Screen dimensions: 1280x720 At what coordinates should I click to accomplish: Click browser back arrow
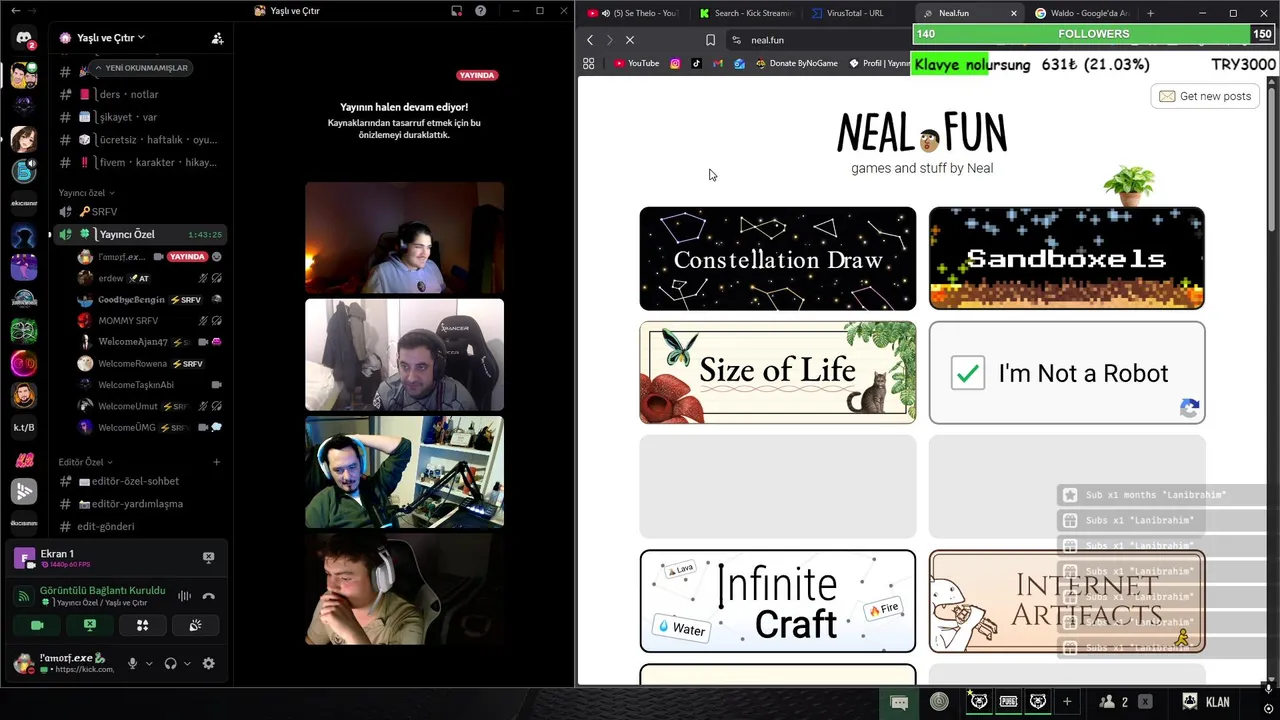coord(590,40)
